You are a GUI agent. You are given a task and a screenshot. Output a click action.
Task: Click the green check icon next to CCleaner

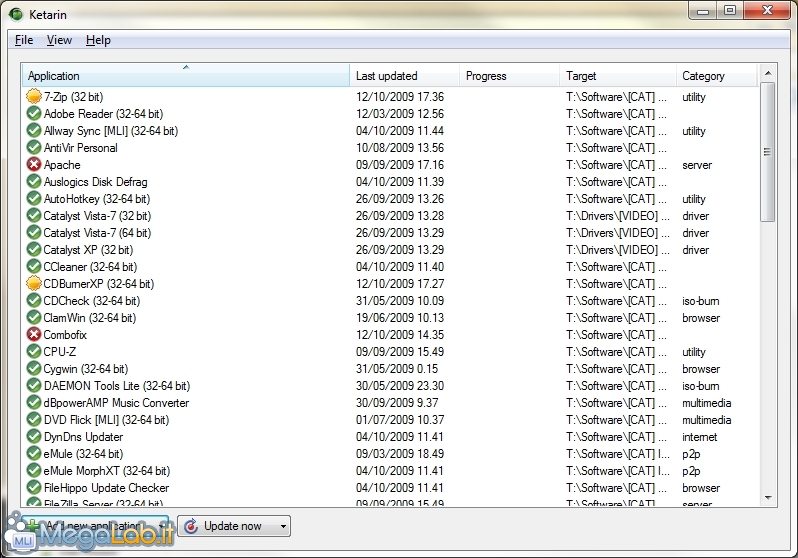(34, 266)
